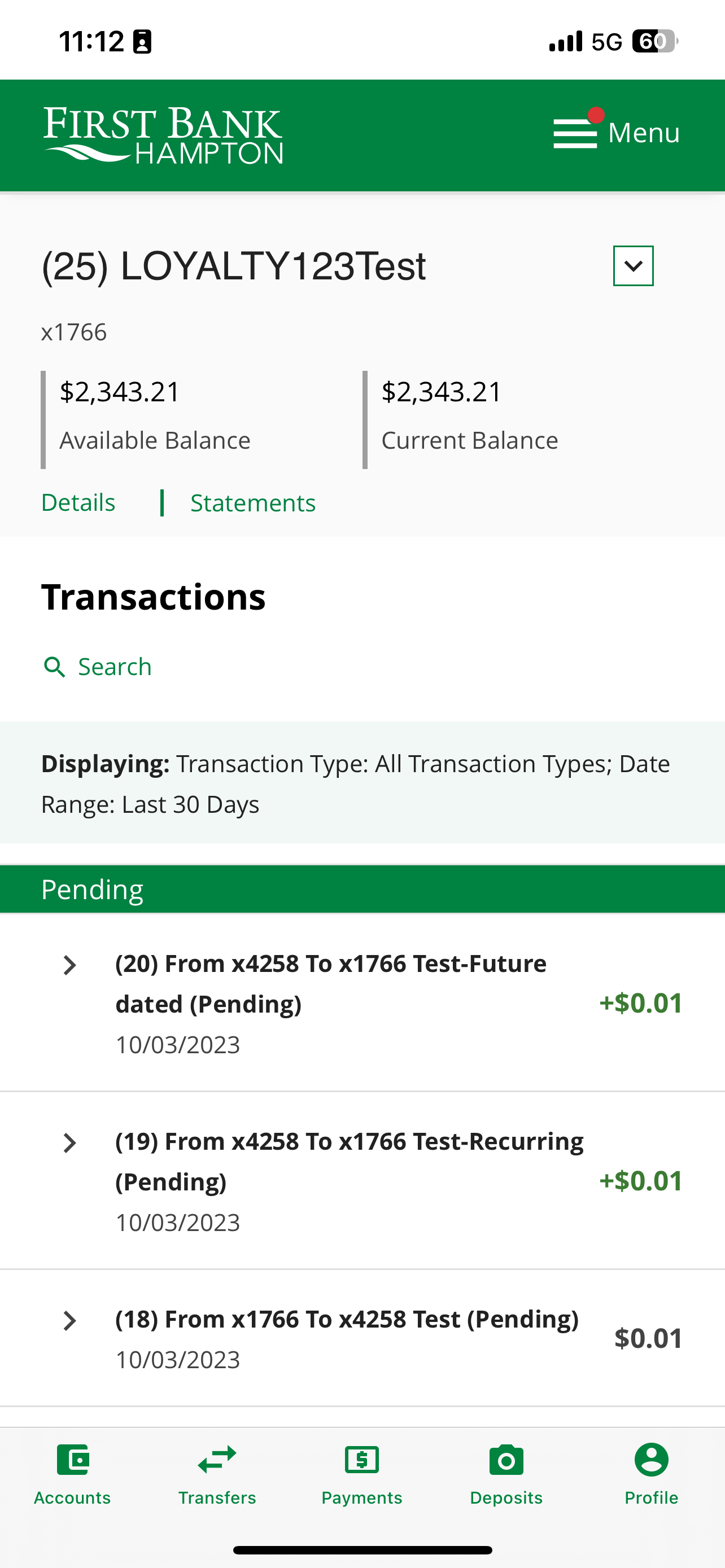
Task: Open the Profile person icon
Action: [652, 1460]
